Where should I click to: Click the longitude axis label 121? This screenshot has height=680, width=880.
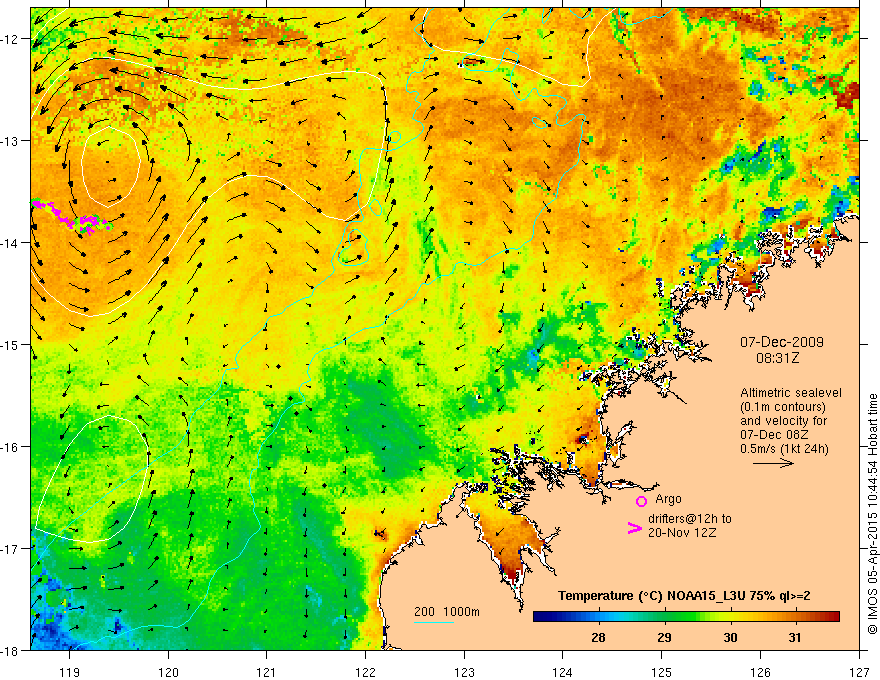[267, 672]
